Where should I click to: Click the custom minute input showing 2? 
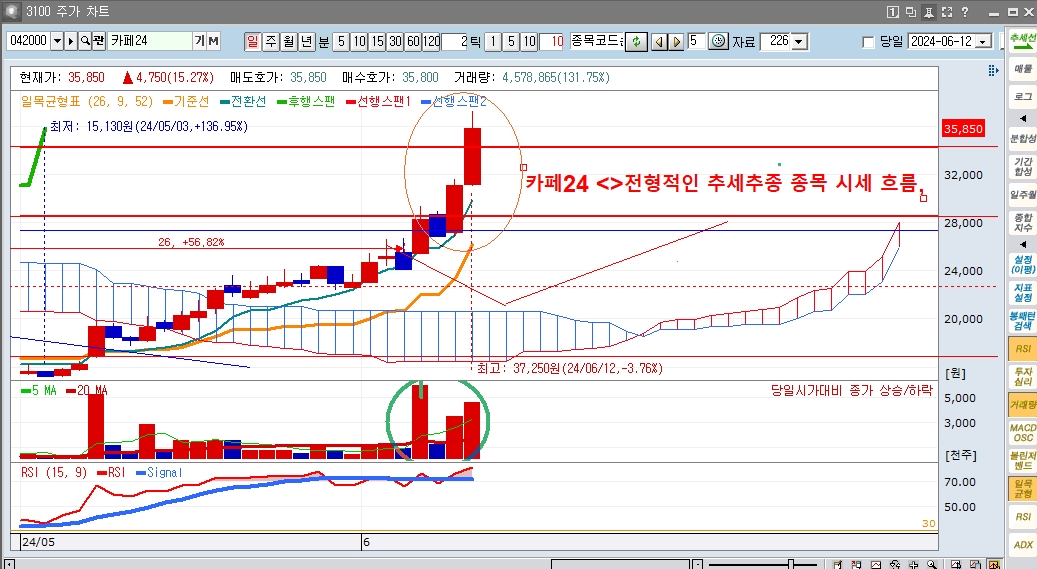coord(454,42)
